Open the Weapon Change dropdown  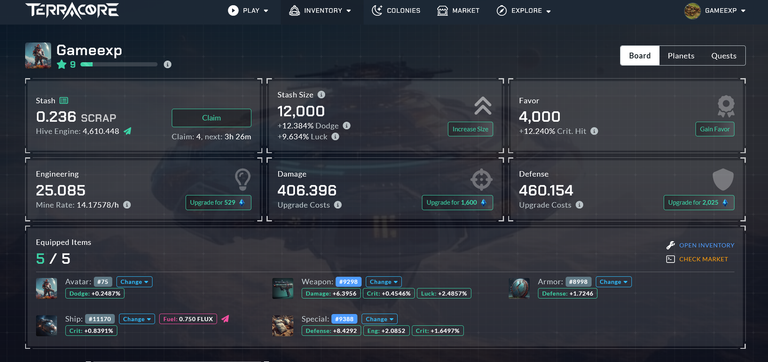(x=384, y=282)
